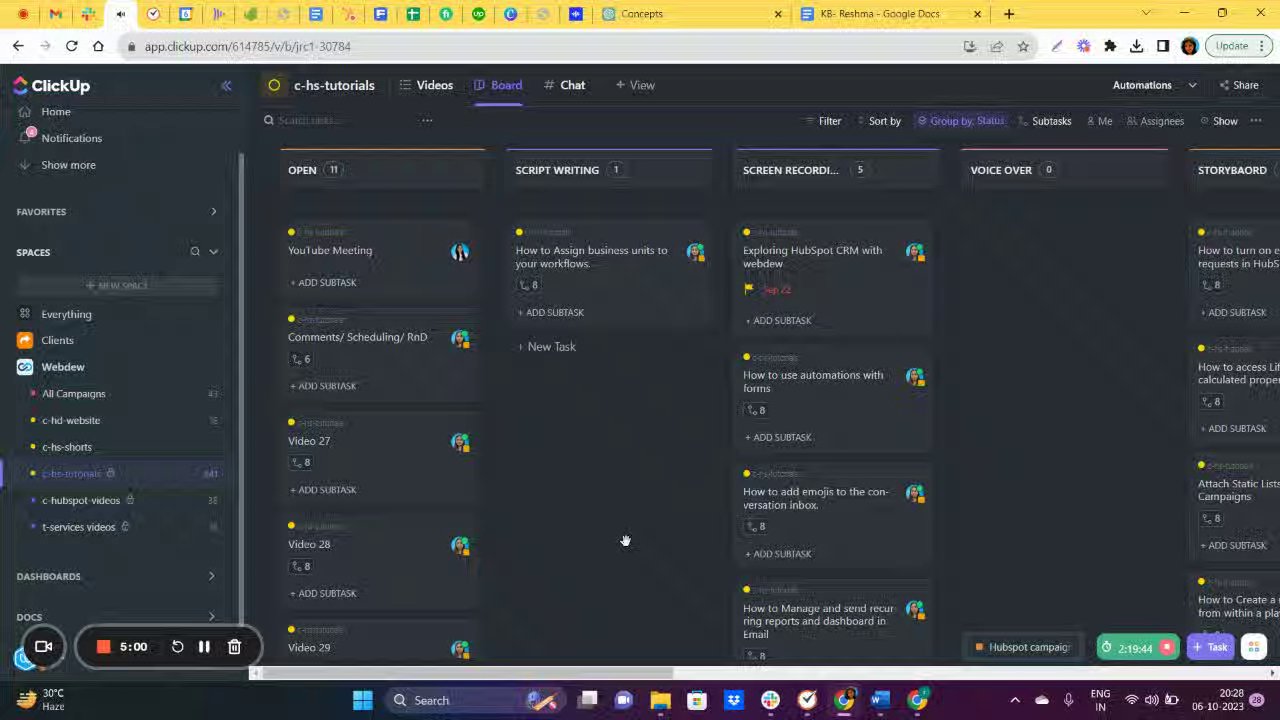Image resolution: width=1280 pixels, height=720 pixels.
Task: Click the Share button
Action: click(x=1238, y=85)
